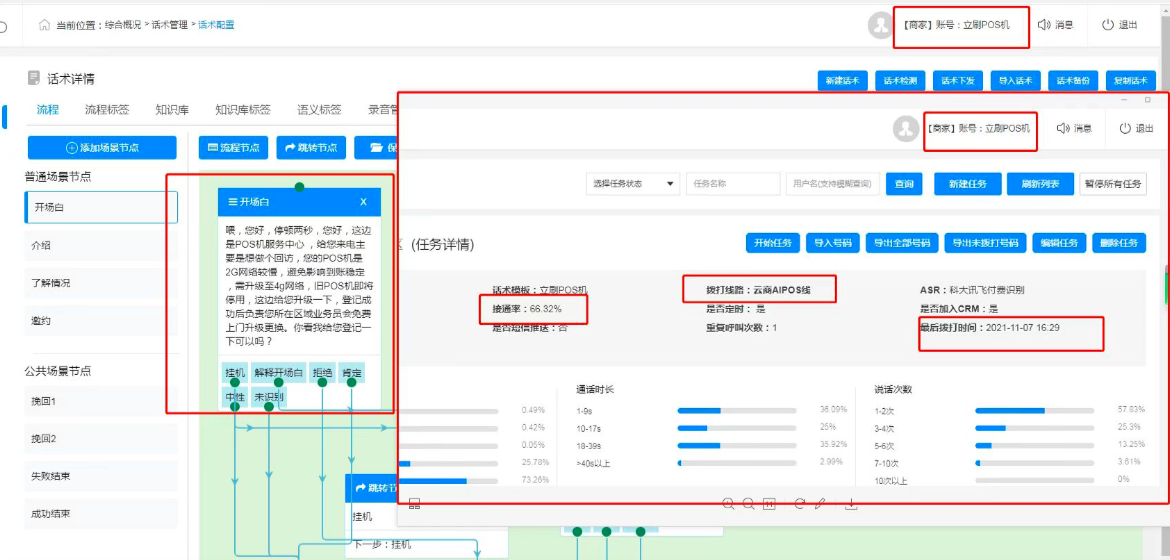Open the 语义标签 tab
The height and width of the screenshot is (560, 1170).
tap(319, 110)
